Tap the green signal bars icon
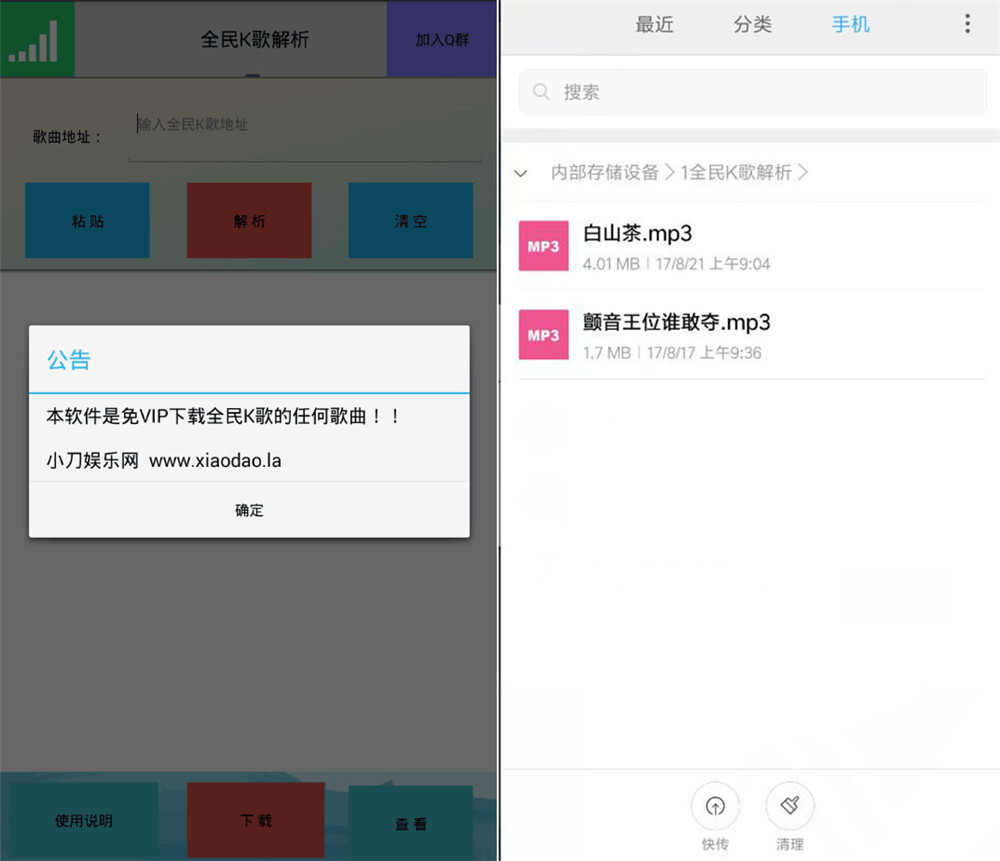 (37, 40)
